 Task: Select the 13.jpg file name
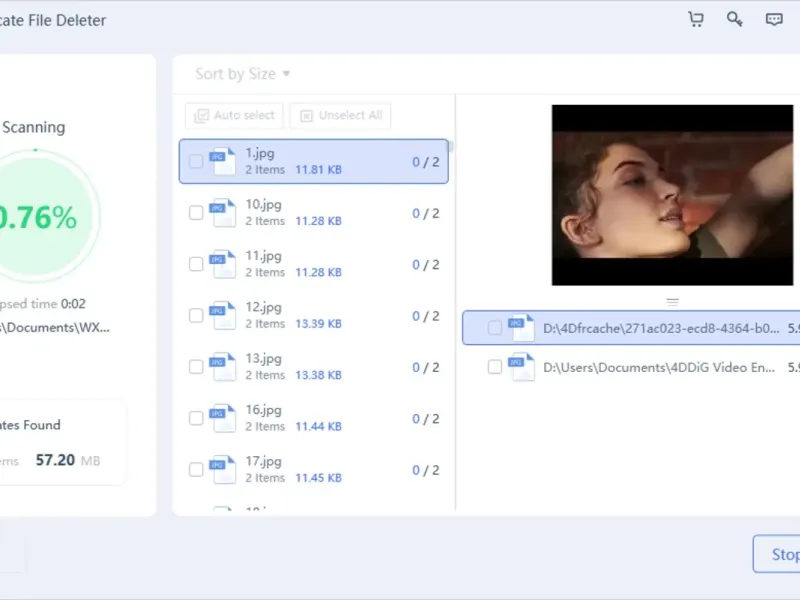(x=263, y=359)
